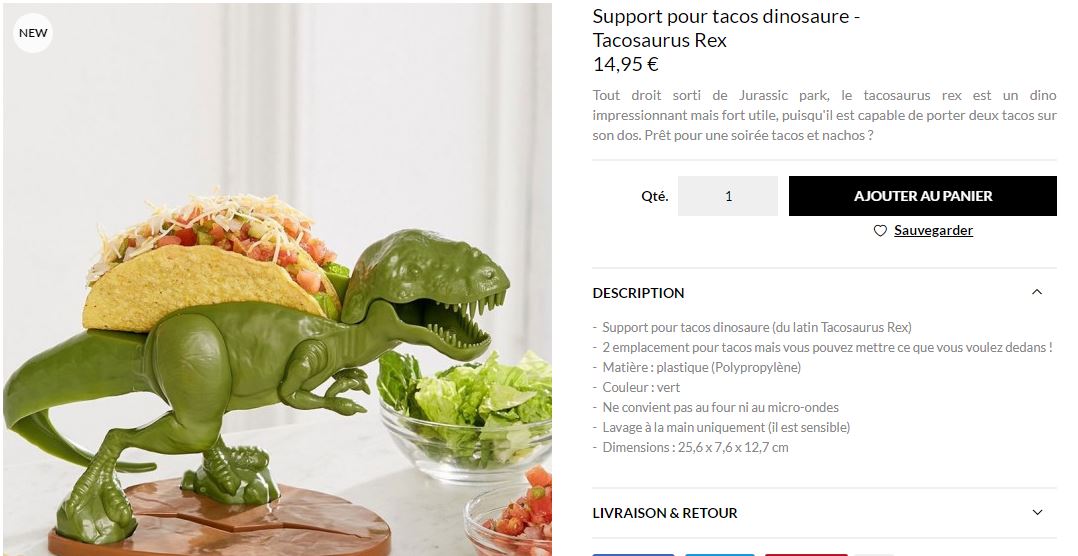Click the Jurassic park intro paragraph
Image resolution: width=1078 pixels, height=556 pixels.
[x=824, y=115]
